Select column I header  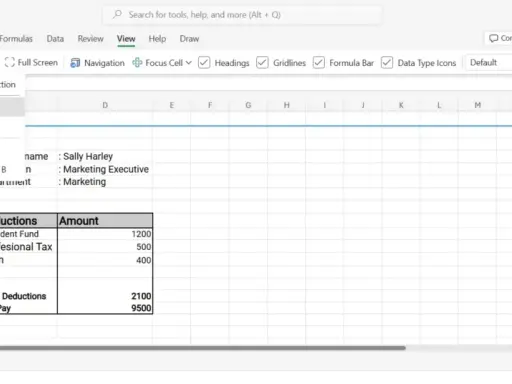coord(325,105)
